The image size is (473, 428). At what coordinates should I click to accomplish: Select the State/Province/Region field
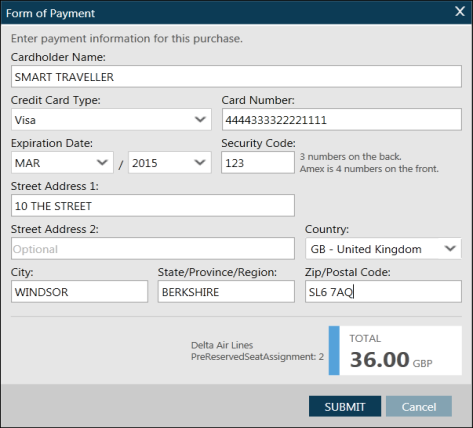pos(226,291)
